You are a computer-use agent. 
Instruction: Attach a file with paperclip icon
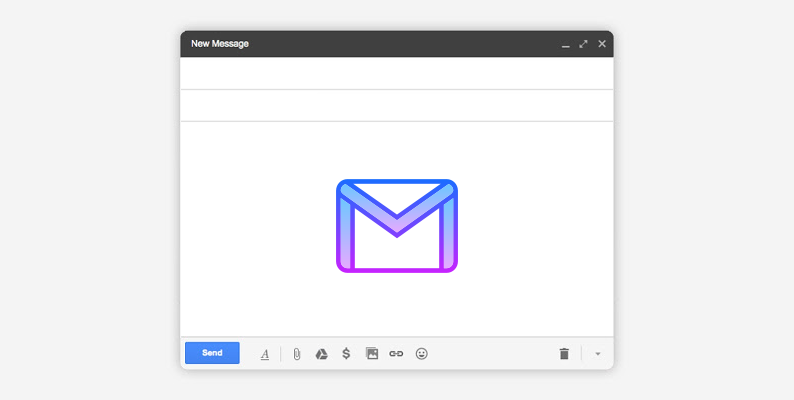[x=297, y=354]
